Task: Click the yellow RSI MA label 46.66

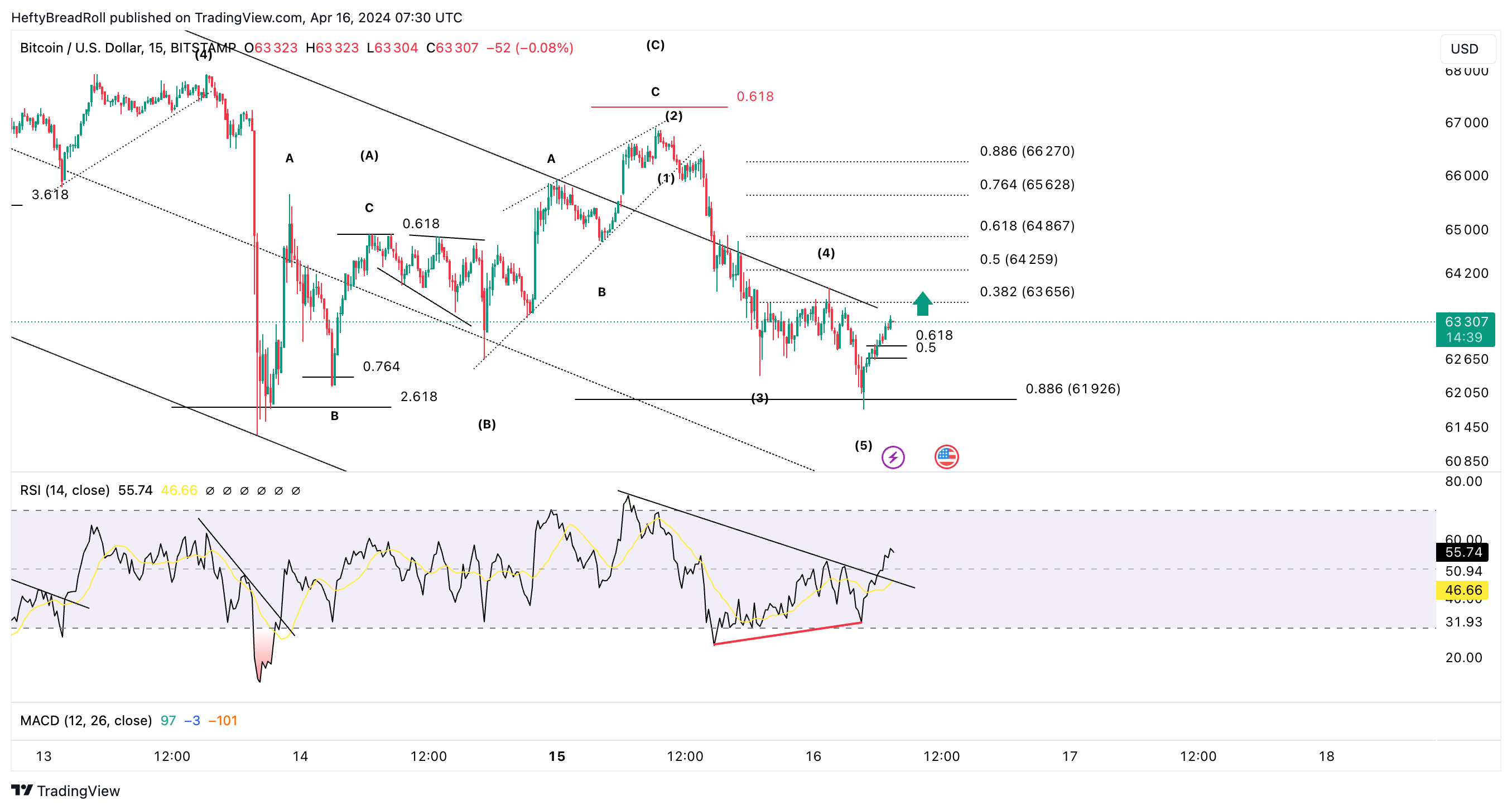Action: tap(1463, 590)
